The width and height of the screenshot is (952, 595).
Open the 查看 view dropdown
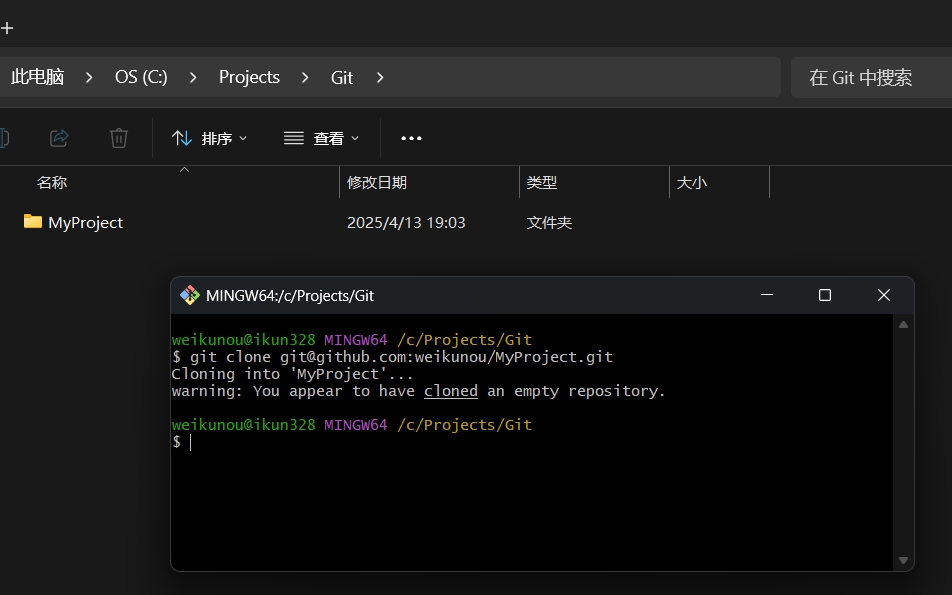point(322,138)
